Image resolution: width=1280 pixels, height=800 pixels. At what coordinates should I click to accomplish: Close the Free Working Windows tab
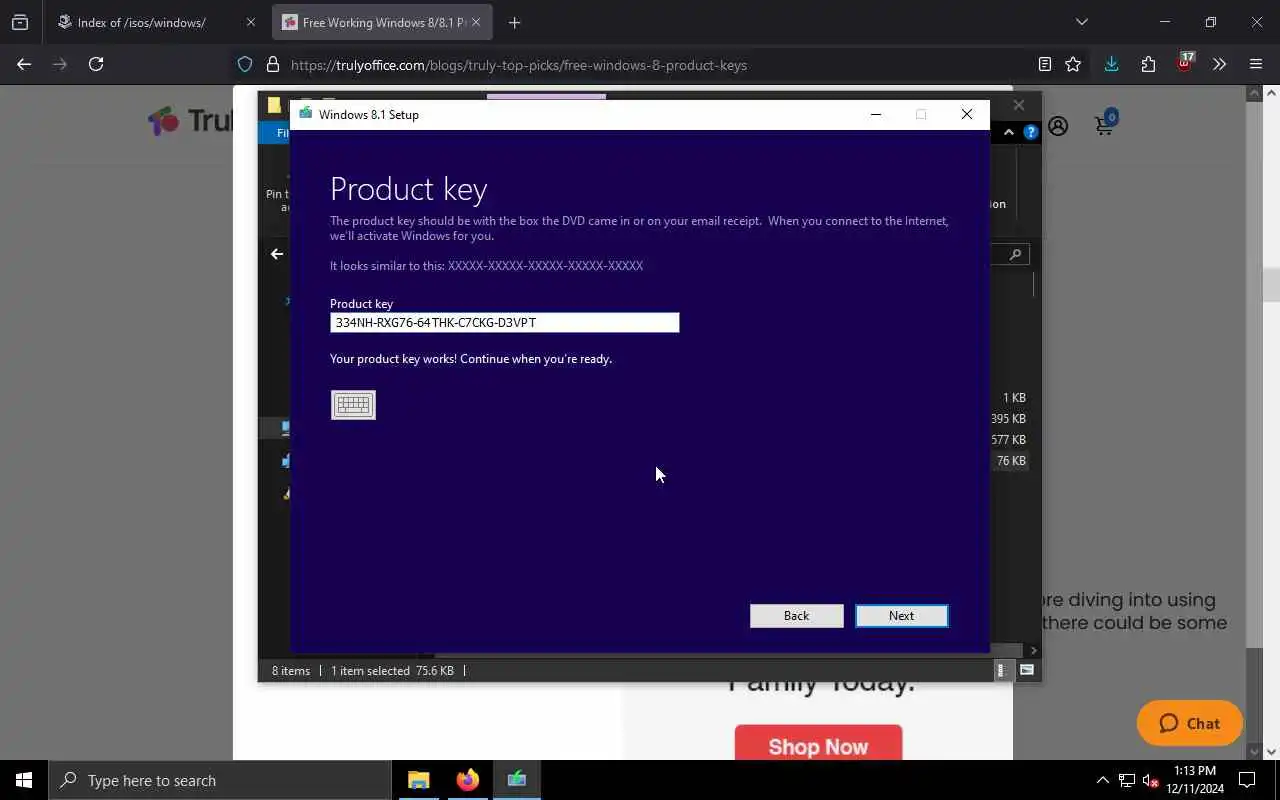click(x=476, y=22)
